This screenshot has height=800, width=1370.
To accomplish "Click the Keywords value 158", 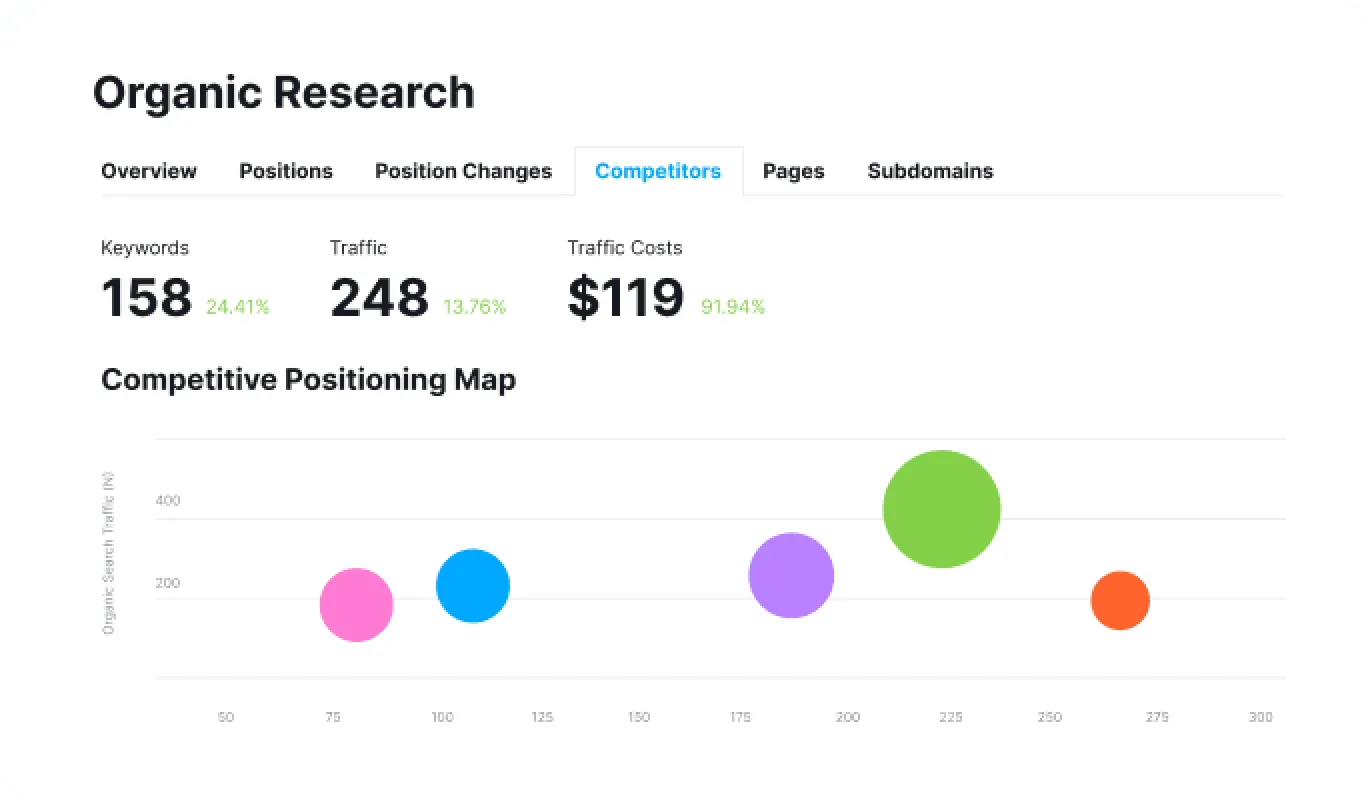I will coord(147,298).
